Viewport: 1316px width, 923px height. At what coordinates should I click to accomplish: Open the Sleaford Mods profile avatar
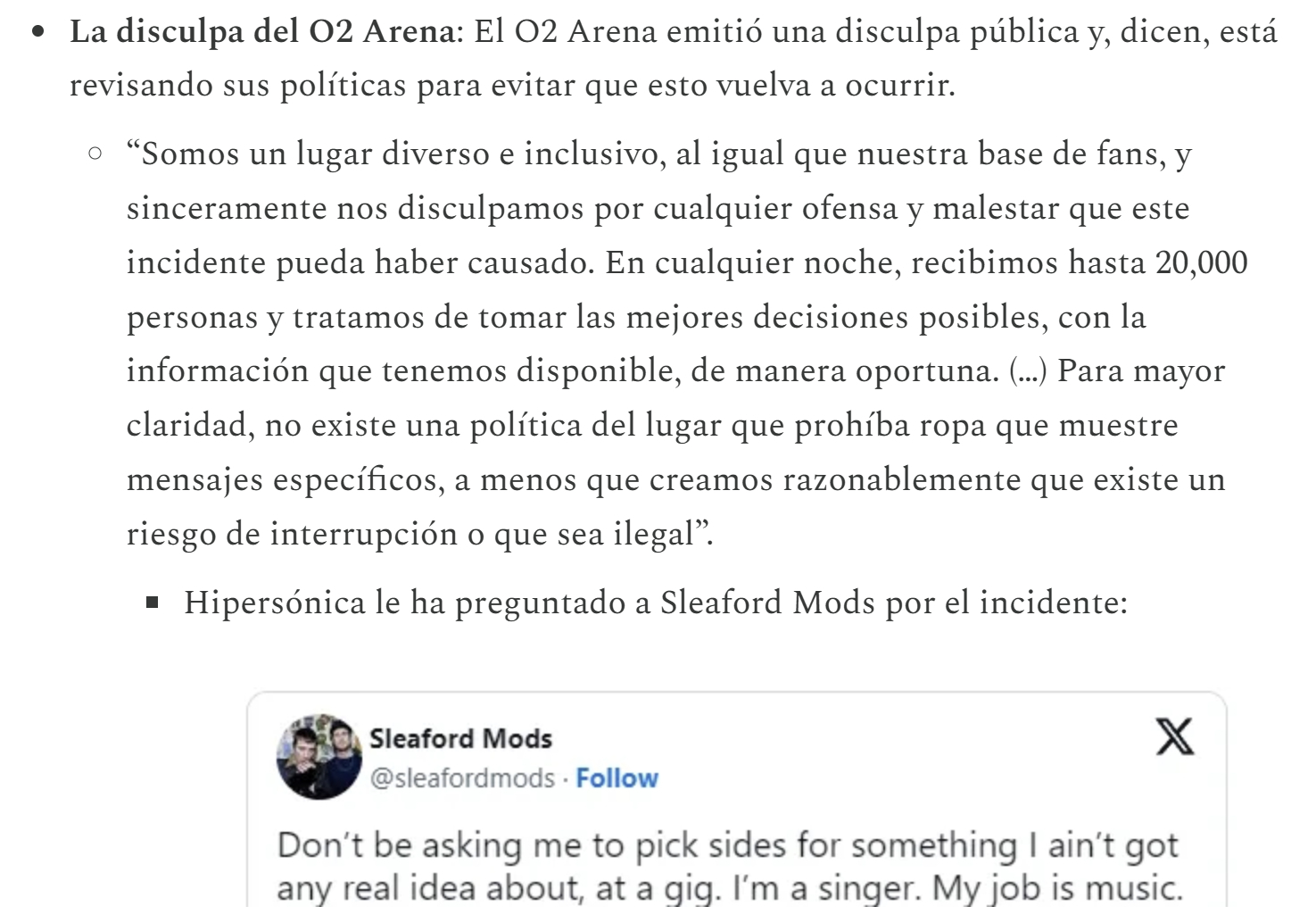(320, 756)
